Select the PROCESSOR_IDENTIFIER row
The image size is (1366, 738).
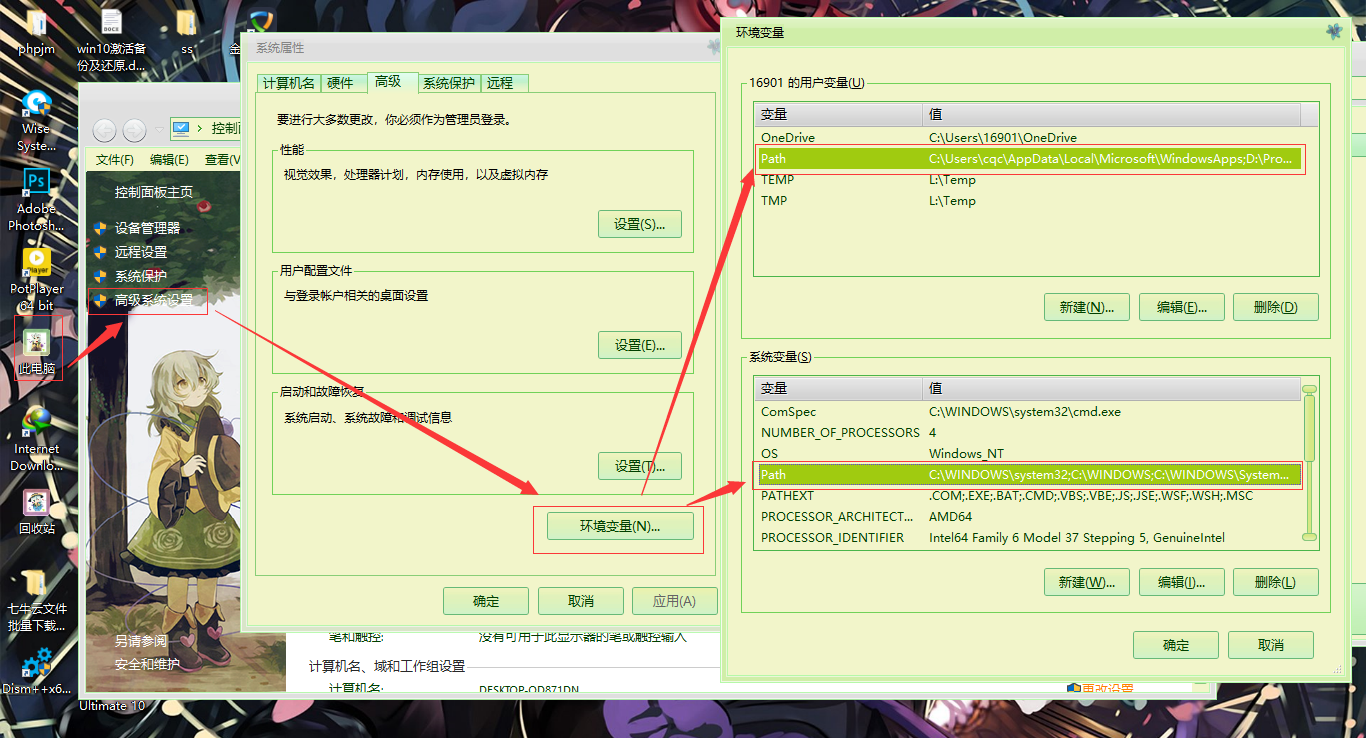1029,537
